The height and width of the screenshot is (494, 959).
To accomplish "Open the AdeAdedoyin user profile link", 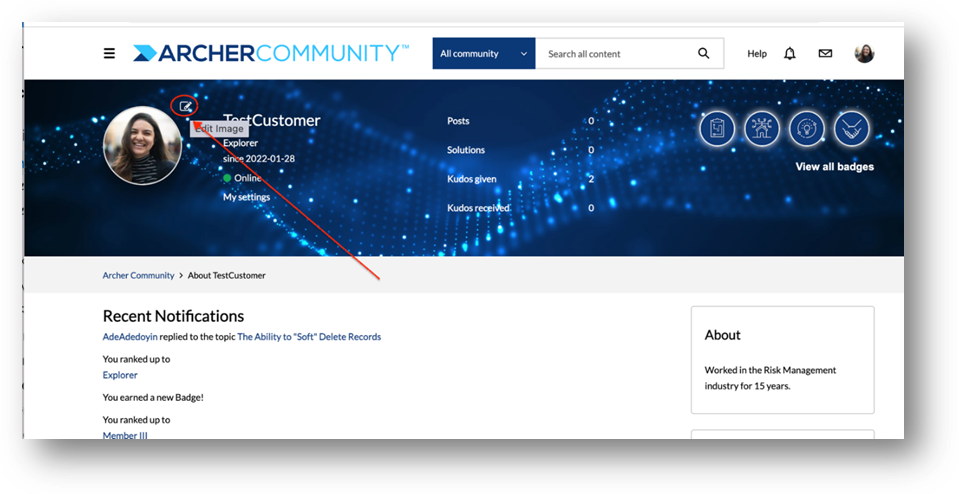I will coord(130,336).
